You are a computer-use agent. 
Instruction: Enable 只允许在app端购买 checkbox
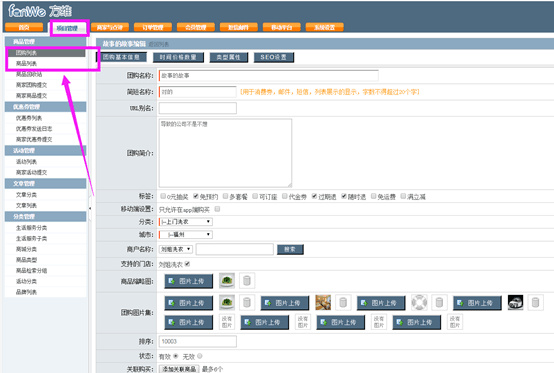coord(217,209)
